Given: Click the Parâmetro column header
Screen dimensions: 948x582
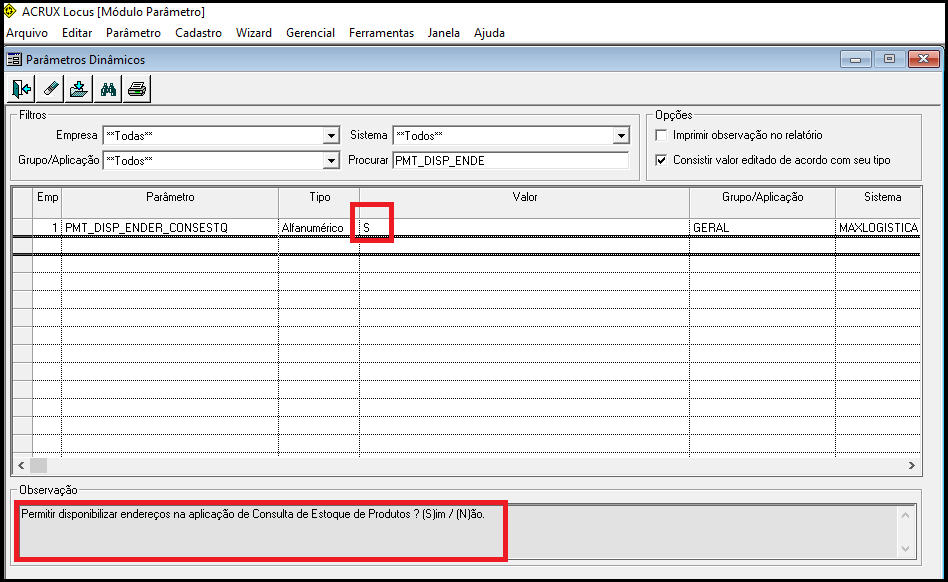Looking at the screenshot, I should point(170,202).
